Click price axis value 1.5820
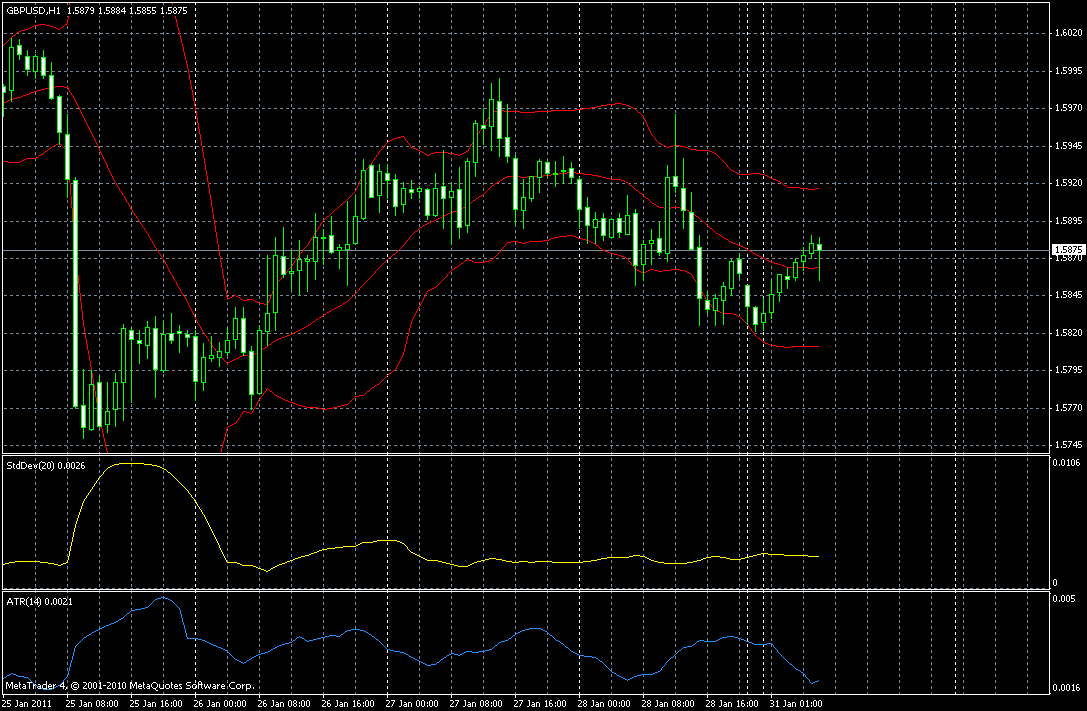Viewport: 1087px width, 711px height. pos(1068,333)
